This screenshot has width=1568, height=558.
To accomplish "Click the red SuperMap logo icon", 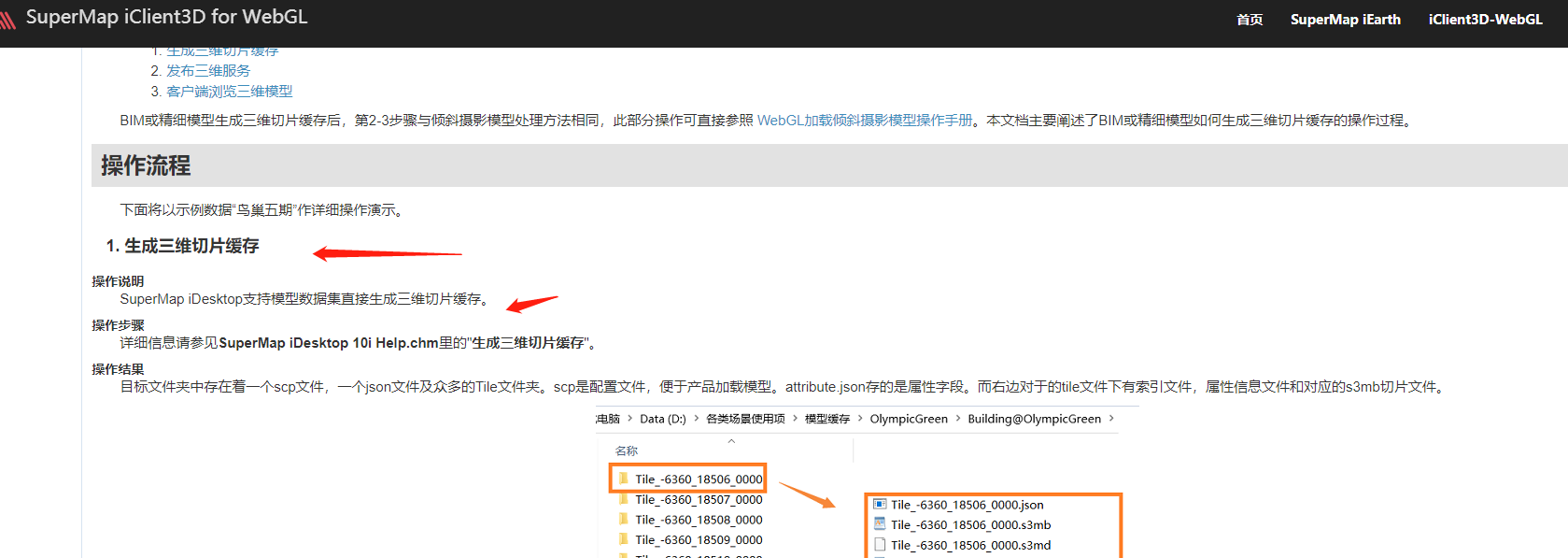I will (7, 19).
